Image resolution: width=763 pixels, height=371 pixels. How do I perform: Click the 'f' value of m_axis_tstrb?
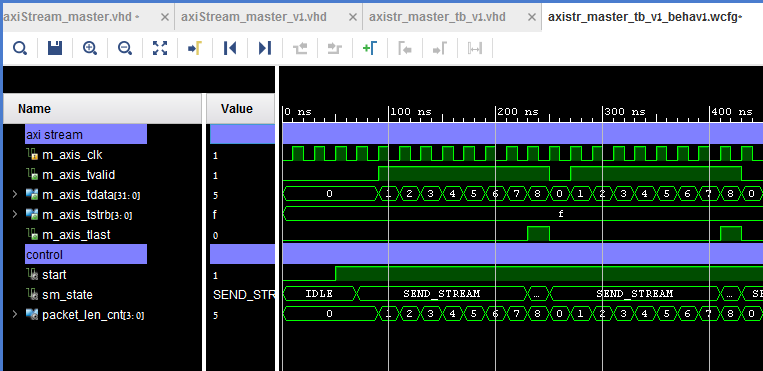pyautogui.click(x=215, y=215)
